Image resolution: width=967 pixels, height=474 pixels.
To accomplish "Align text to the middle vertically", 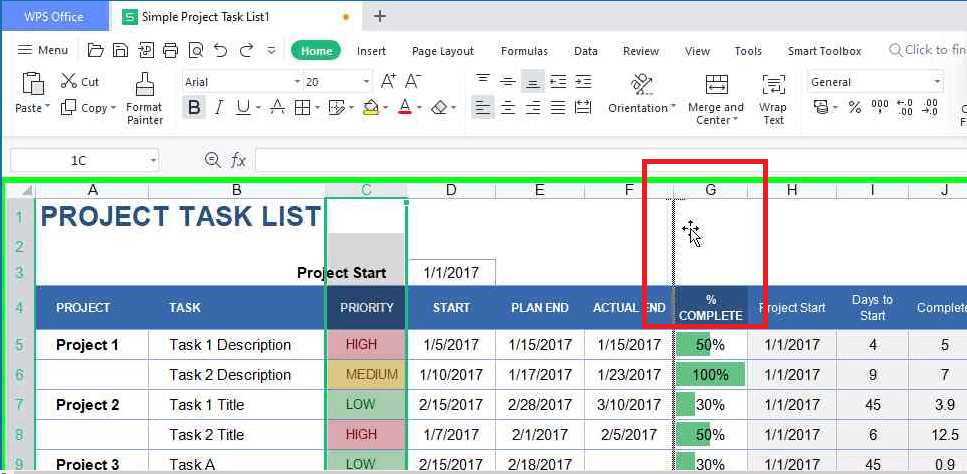I will pyautogui.click(x=508, y=81).
